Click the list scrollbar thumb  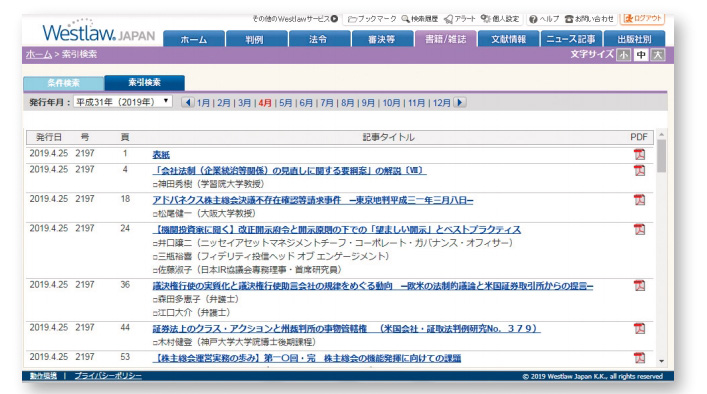tap(661, 156)
